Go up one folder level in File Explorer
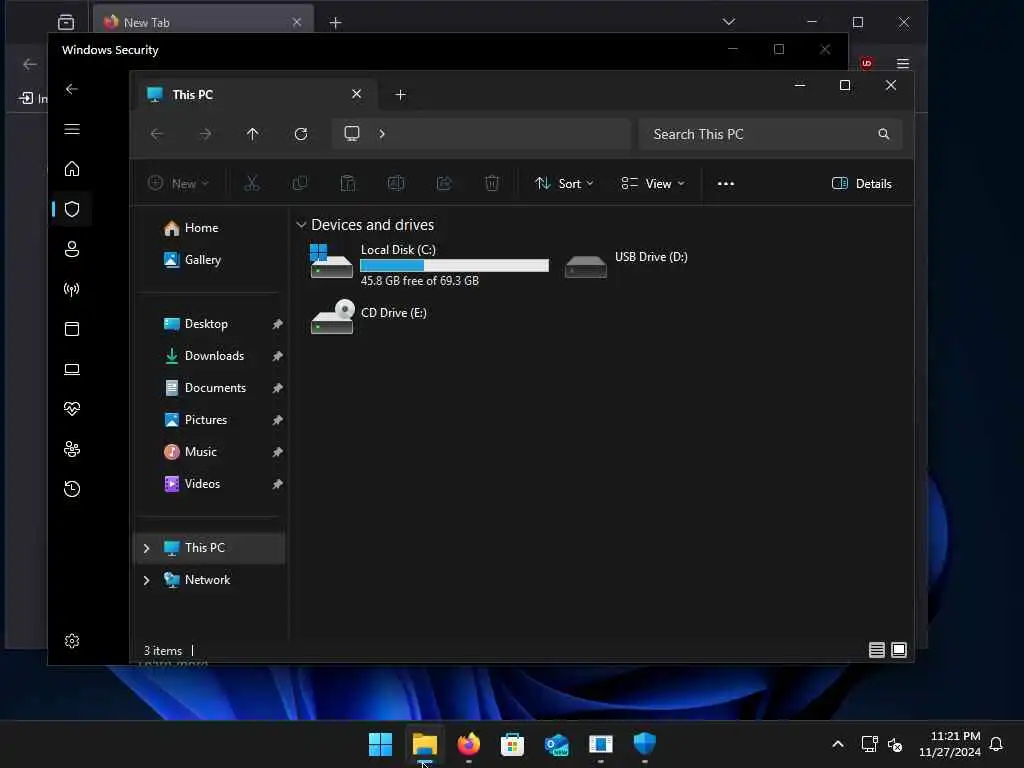This screenshot has height=768, width=1024. click(253, 134)
